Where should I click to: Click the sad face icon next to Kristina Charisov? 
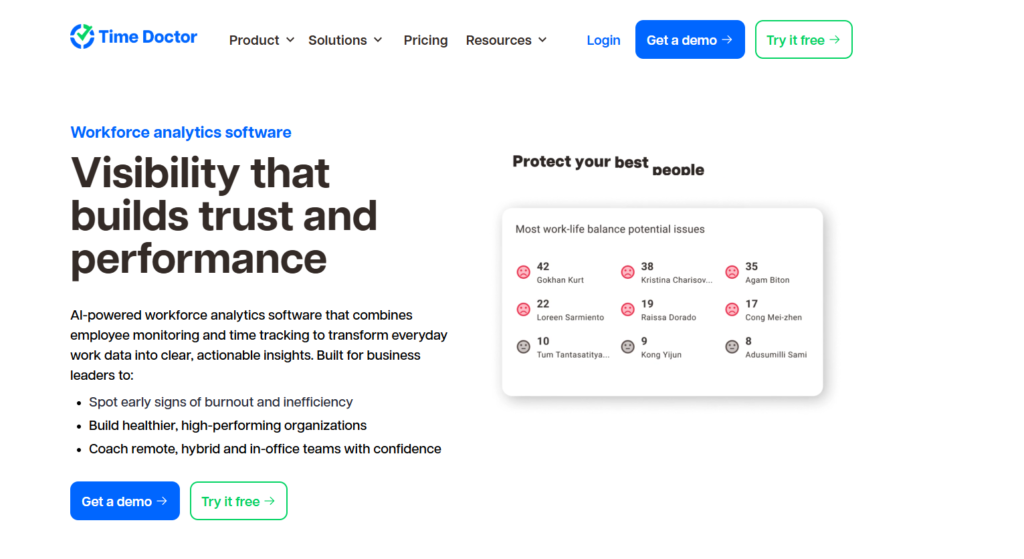pos(628,272)
